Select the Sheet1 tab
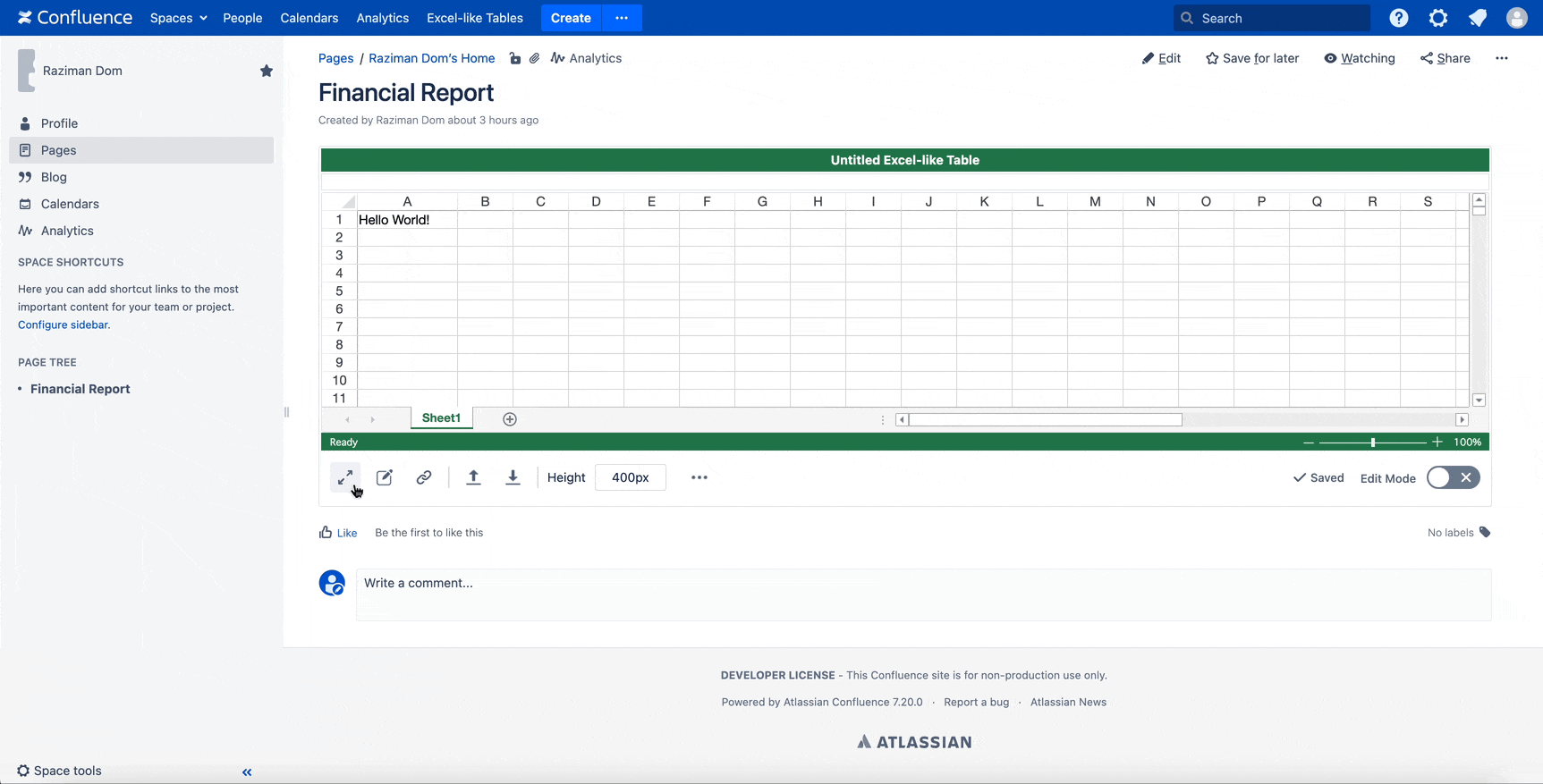 (x=441, y=418)
